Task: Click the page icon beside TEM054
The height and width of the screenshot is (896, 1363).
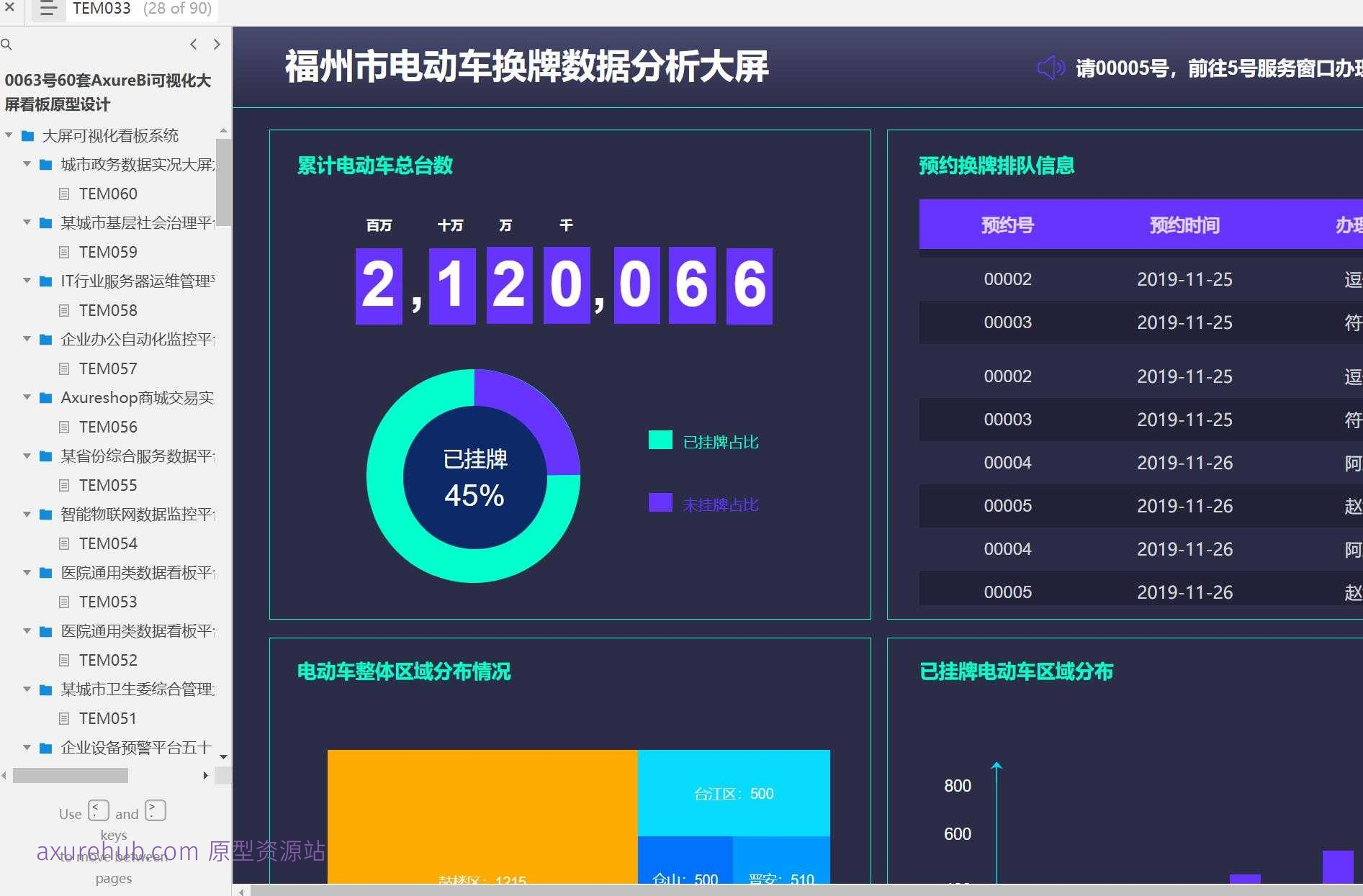Action: tap(64, 544)
